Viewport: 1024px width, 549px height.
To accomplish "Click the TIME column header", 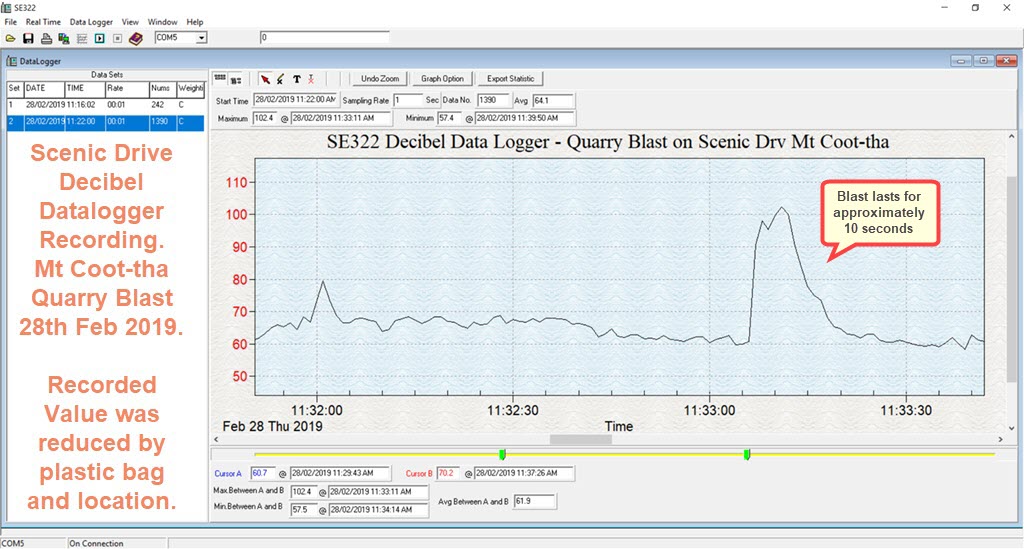I will (x=84, y=89).
